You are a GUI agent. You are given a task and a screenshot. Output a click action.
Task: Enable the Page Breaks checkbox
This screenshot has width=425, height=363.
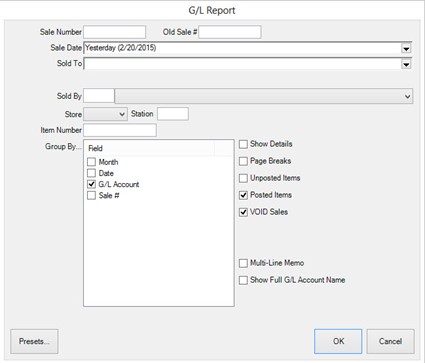click(x=243, y=161)
